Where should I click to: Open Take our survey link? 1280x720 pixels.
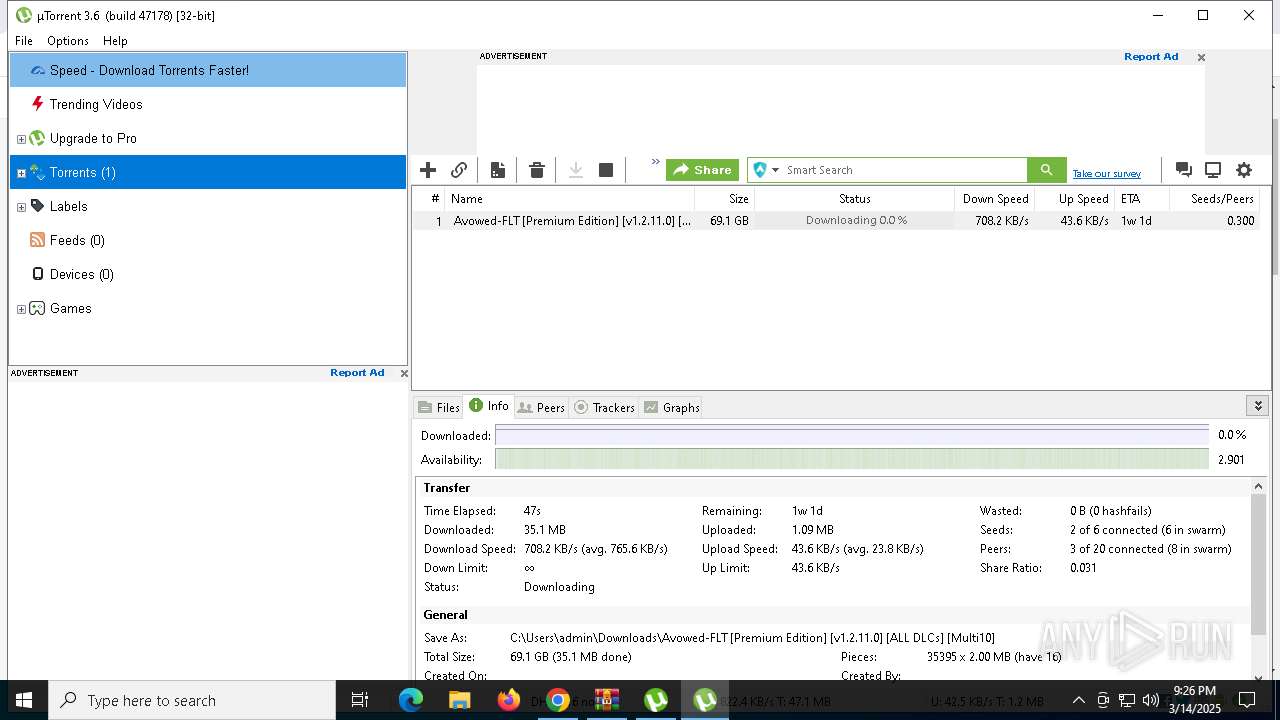[1107, 174]
